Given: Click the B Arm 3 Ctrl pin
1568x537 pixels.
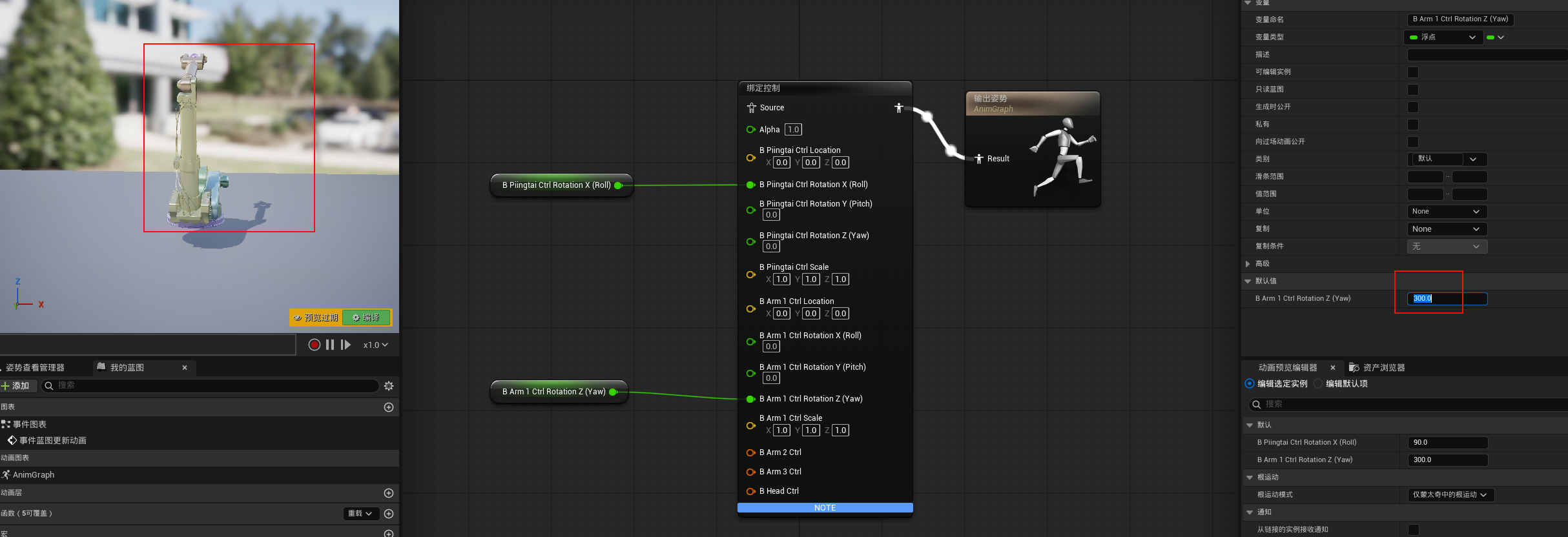Looking at the screenshot, I should (750, 472).
